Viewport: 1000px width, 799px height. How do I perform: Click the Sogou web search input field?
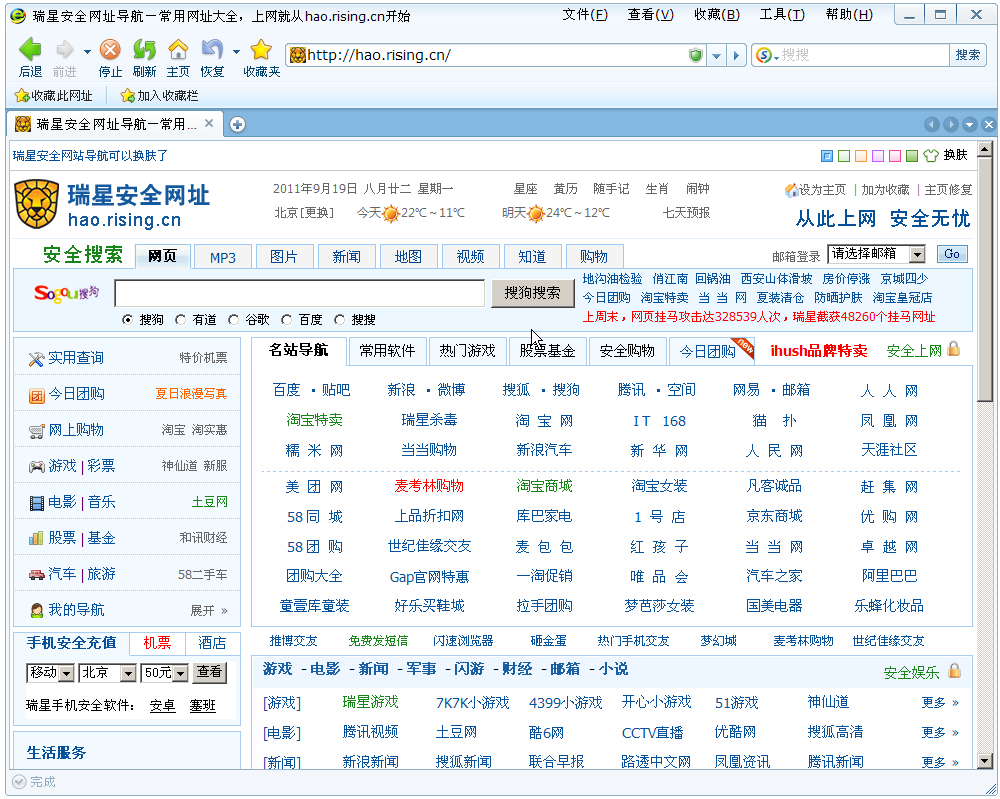pos(300,293)
